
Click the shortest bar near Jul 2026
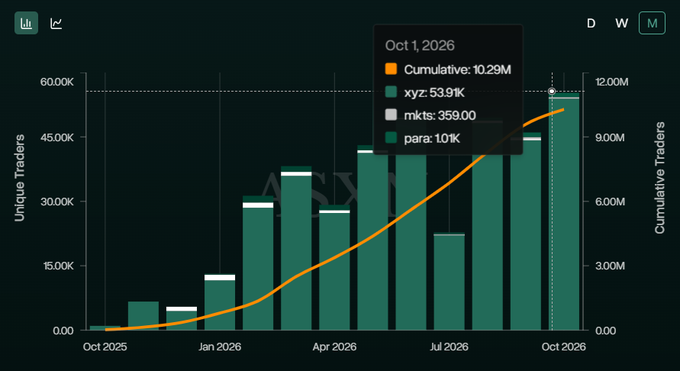449,282
